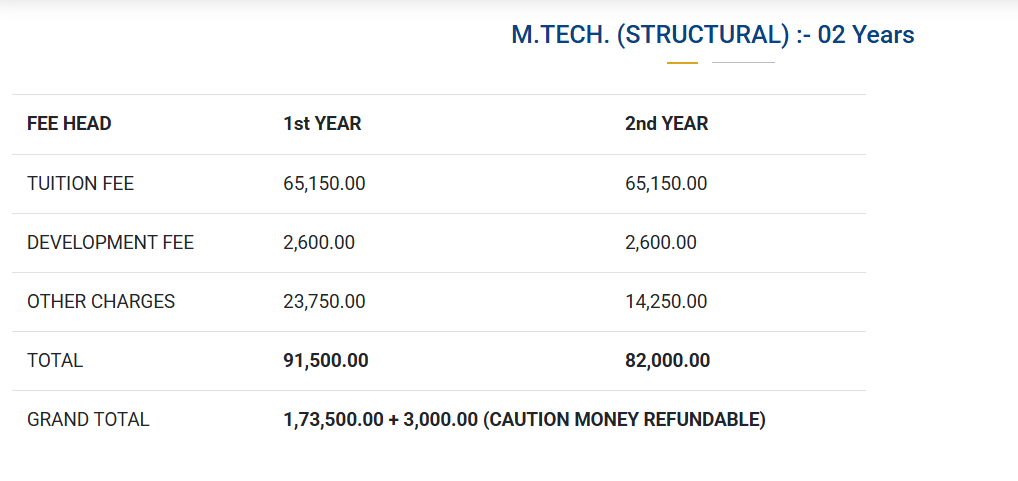Select the 1st year development fee value
Screen dimensions: 1018x481
[x=319, y=243]
